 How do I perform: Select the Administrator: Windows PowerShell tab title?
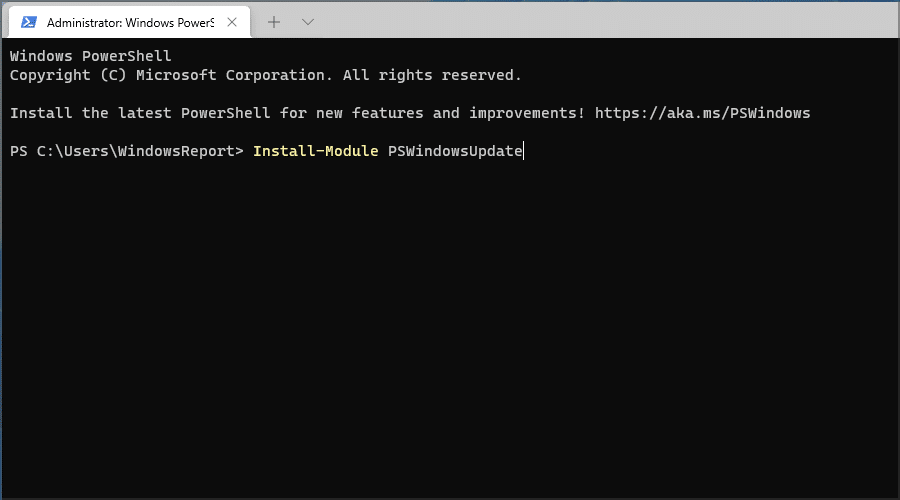pos(130,22)
